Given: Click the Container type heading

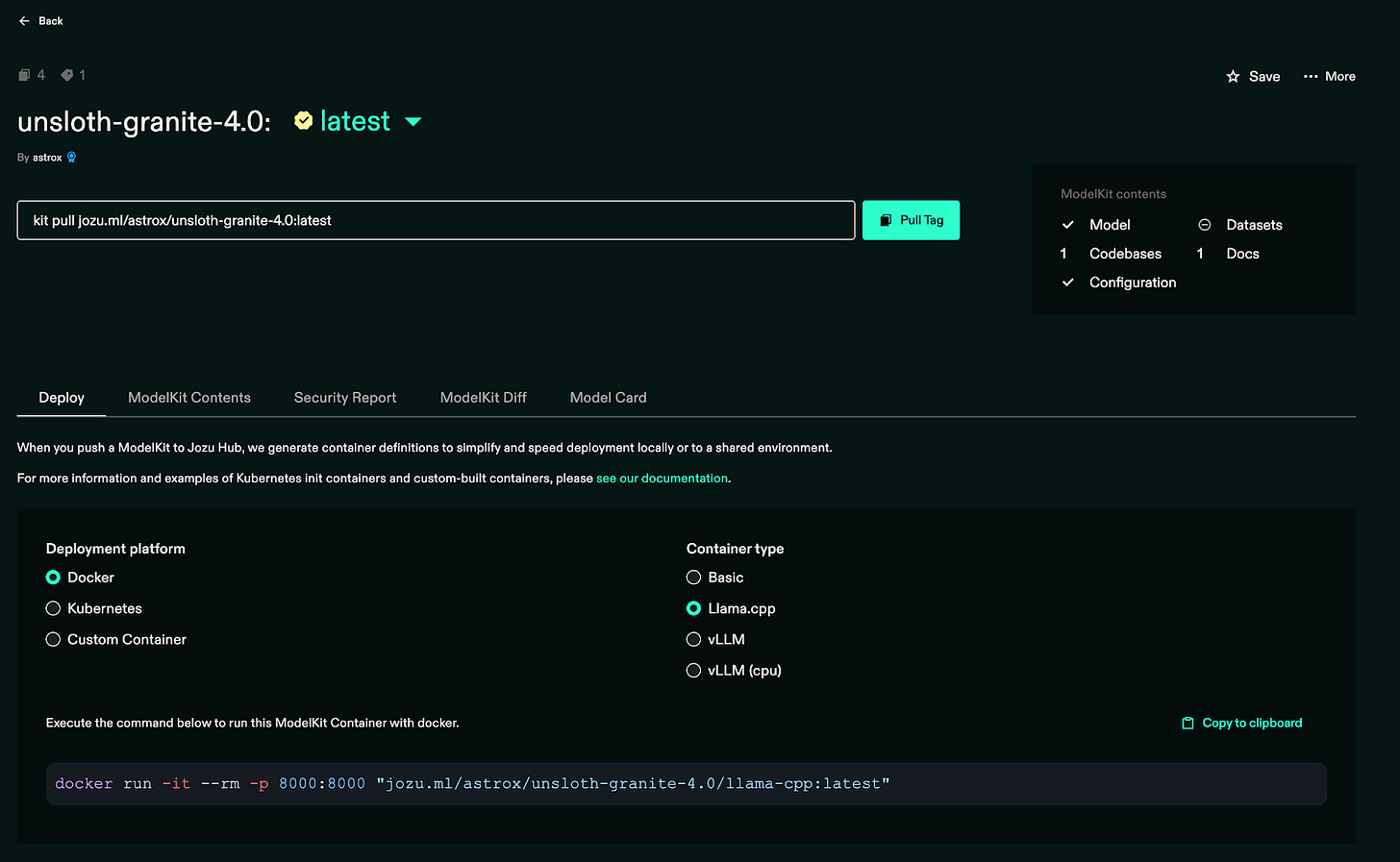Looking at the screenshot, I should click(735, 549).
